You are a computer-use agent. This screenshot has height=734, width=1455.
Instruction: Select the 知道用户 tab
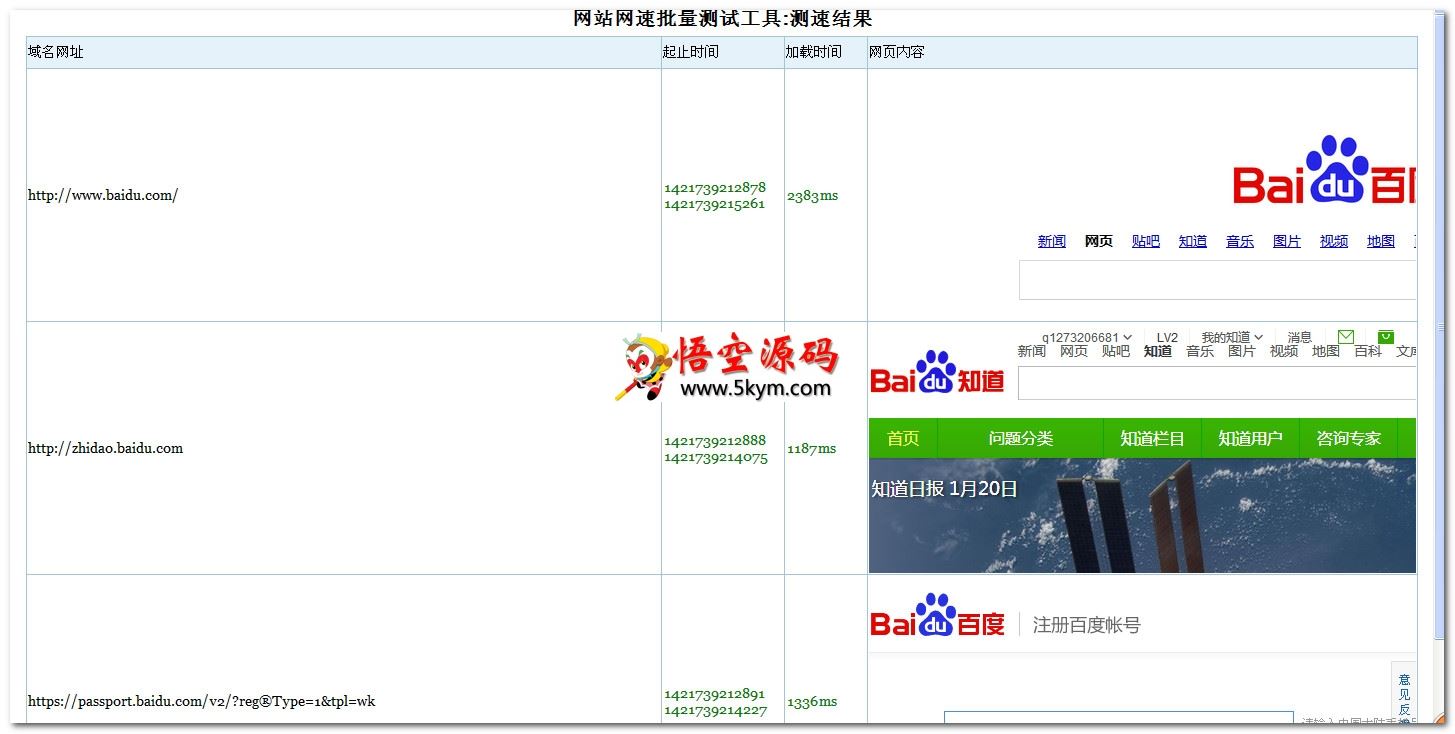tap(1250, 438)
